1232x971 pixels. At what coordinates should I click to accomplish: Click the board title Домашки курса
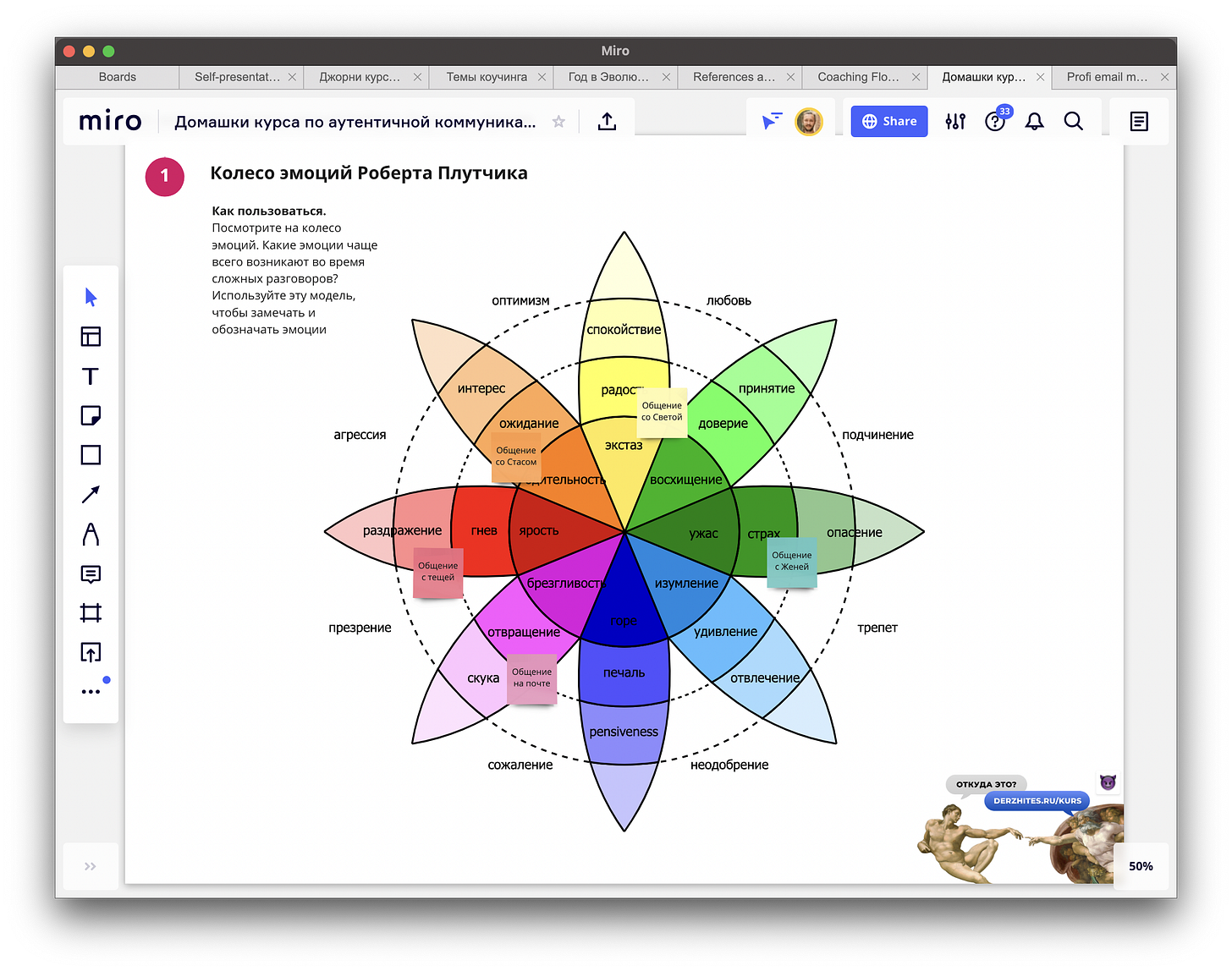[355, 122]
